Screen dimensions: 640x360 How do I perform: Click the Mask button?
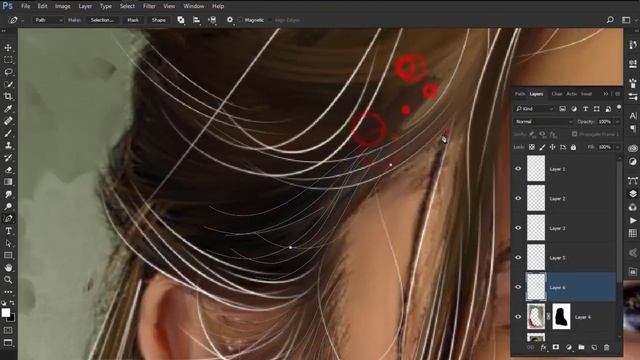click(x=133, y=20)
